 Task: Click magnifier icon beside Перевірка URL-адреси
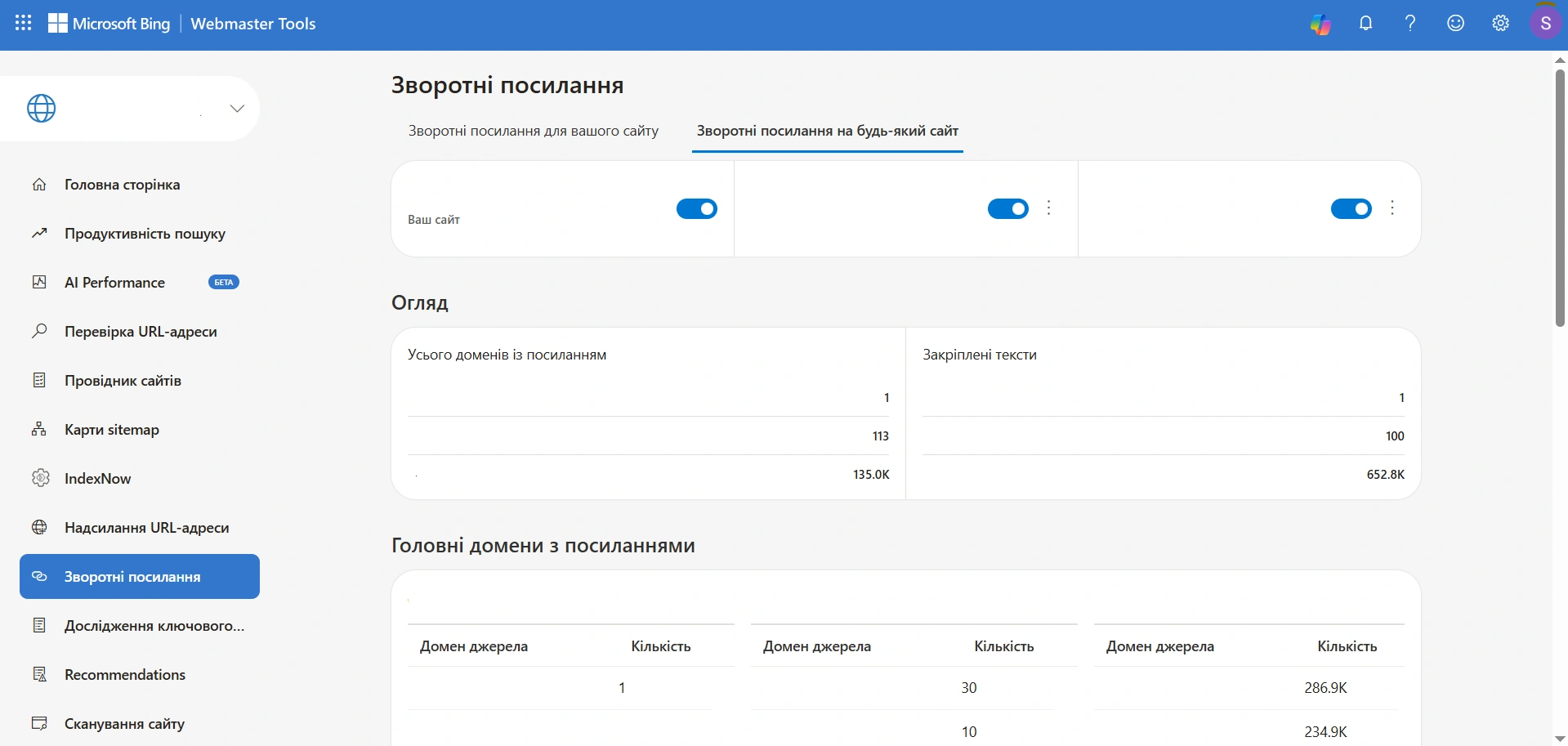click(x=39, y=332)
